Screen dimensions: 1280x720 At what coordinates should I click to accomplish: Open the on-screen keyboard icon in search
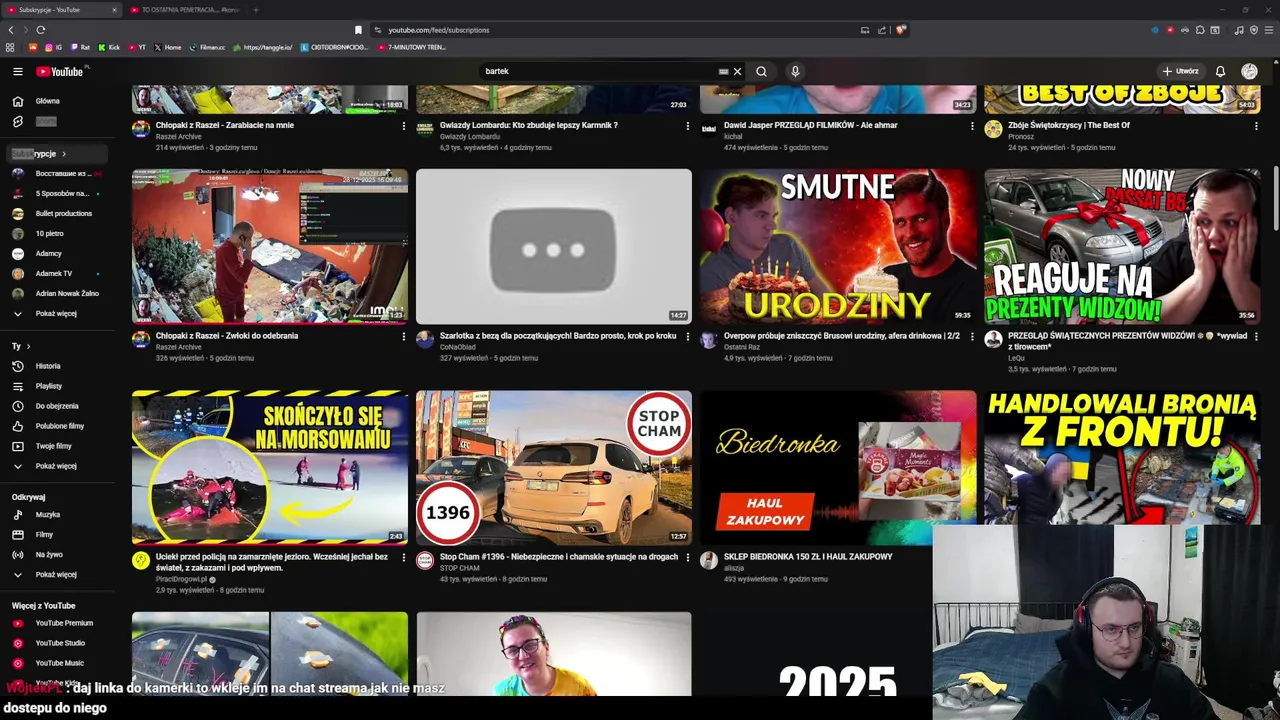pos(723,71)
